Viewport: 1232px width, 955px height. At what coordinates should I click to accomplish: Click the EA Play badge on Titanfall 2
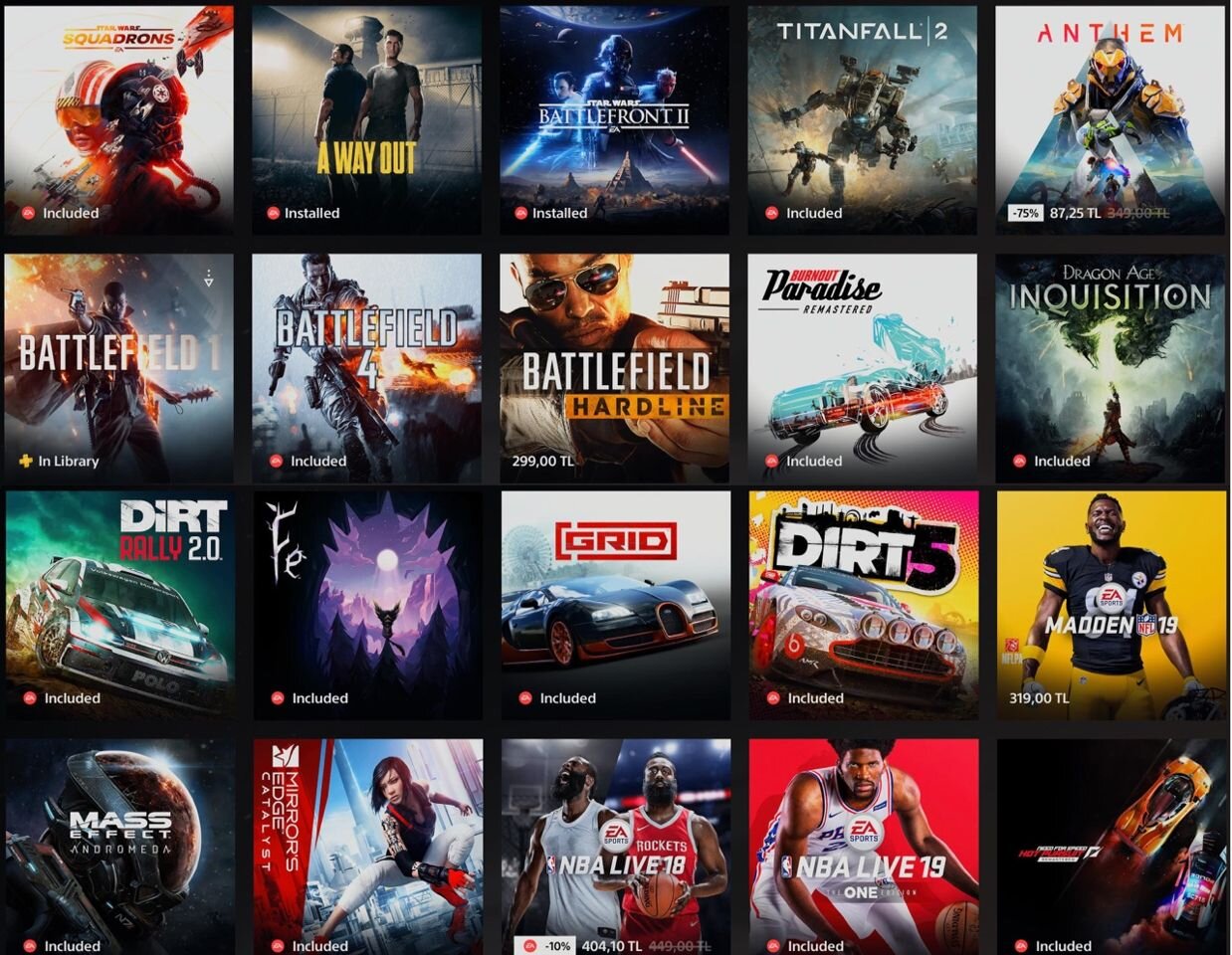click(771, 213)
